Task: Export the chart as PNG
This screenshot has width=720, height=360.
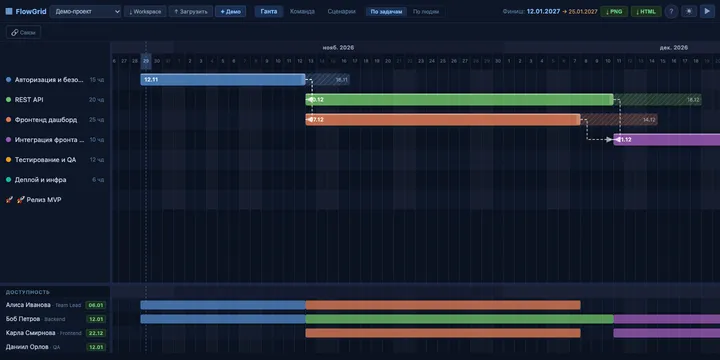Action: pos(614,11)
